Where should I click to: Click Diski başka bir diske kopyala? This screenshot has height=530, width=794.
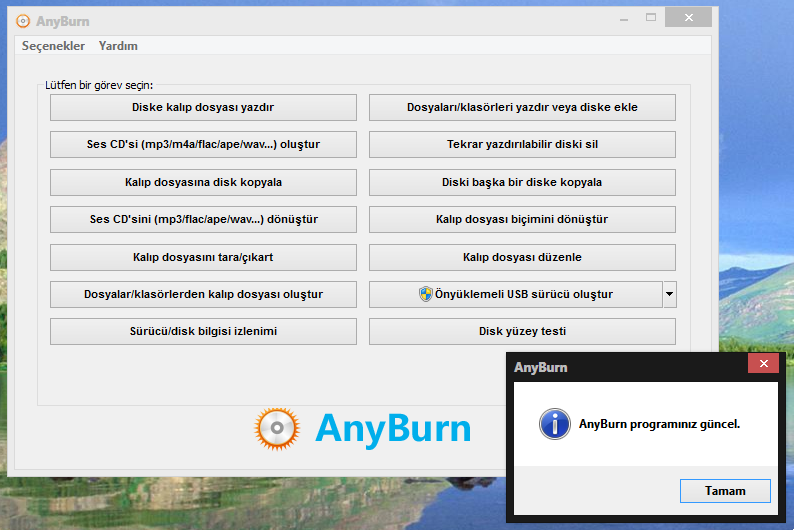pyautogui.click(x=522, y=182)
